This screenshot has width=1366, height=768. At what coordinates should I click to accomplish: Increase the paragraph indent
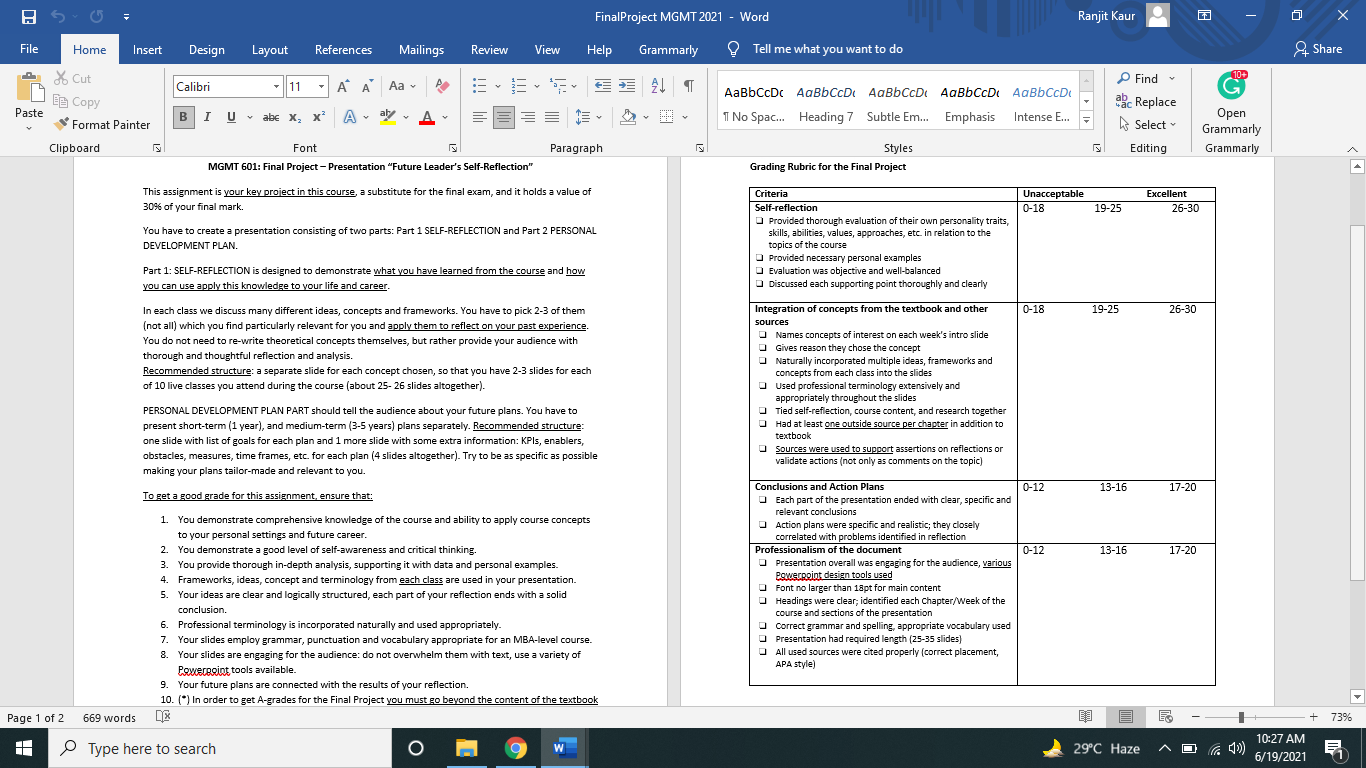click(626, 87)
